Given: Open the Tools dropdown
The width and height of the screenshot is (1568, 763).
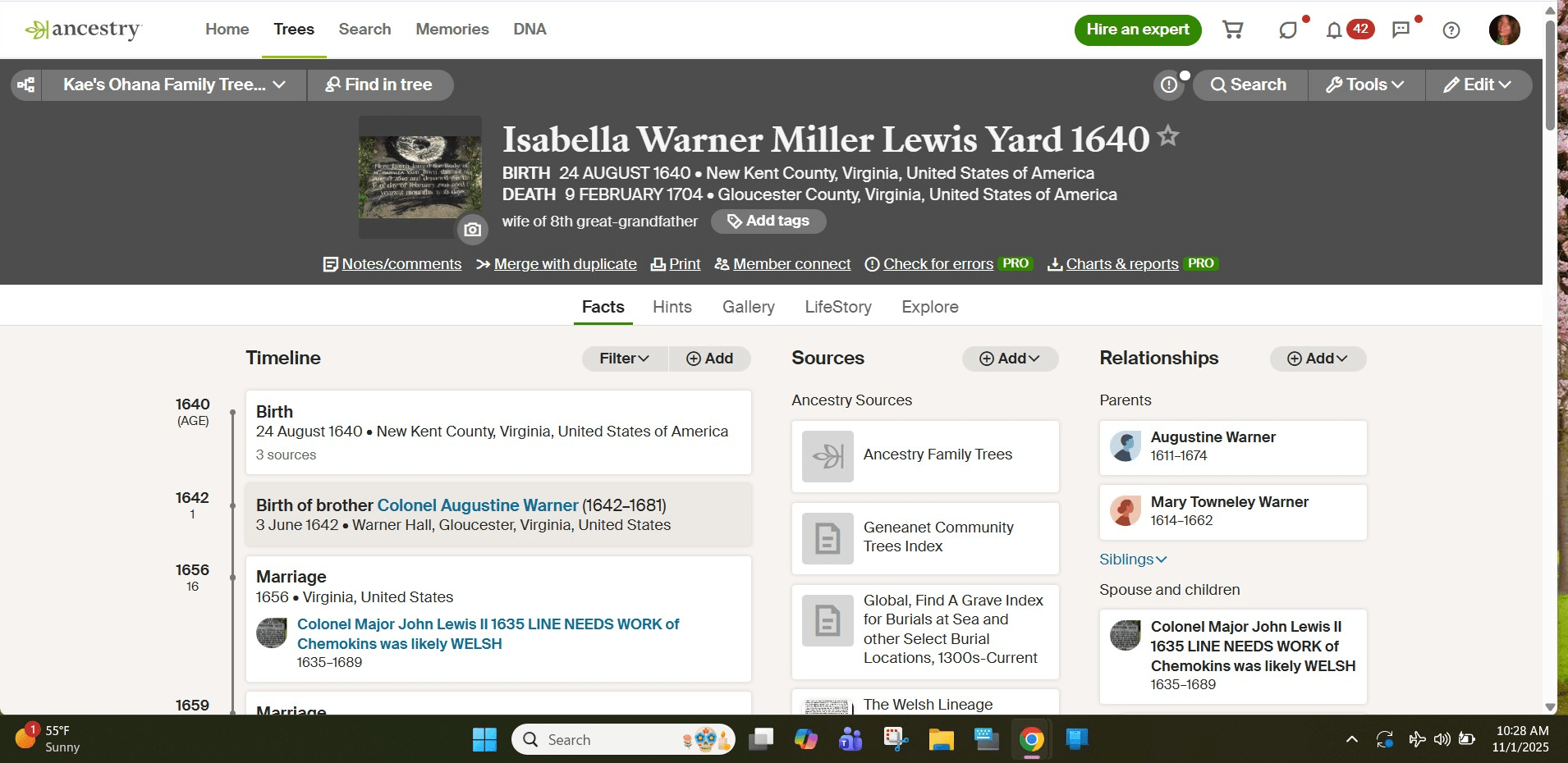Looking at the screenshot, I should coord(1365,85).
